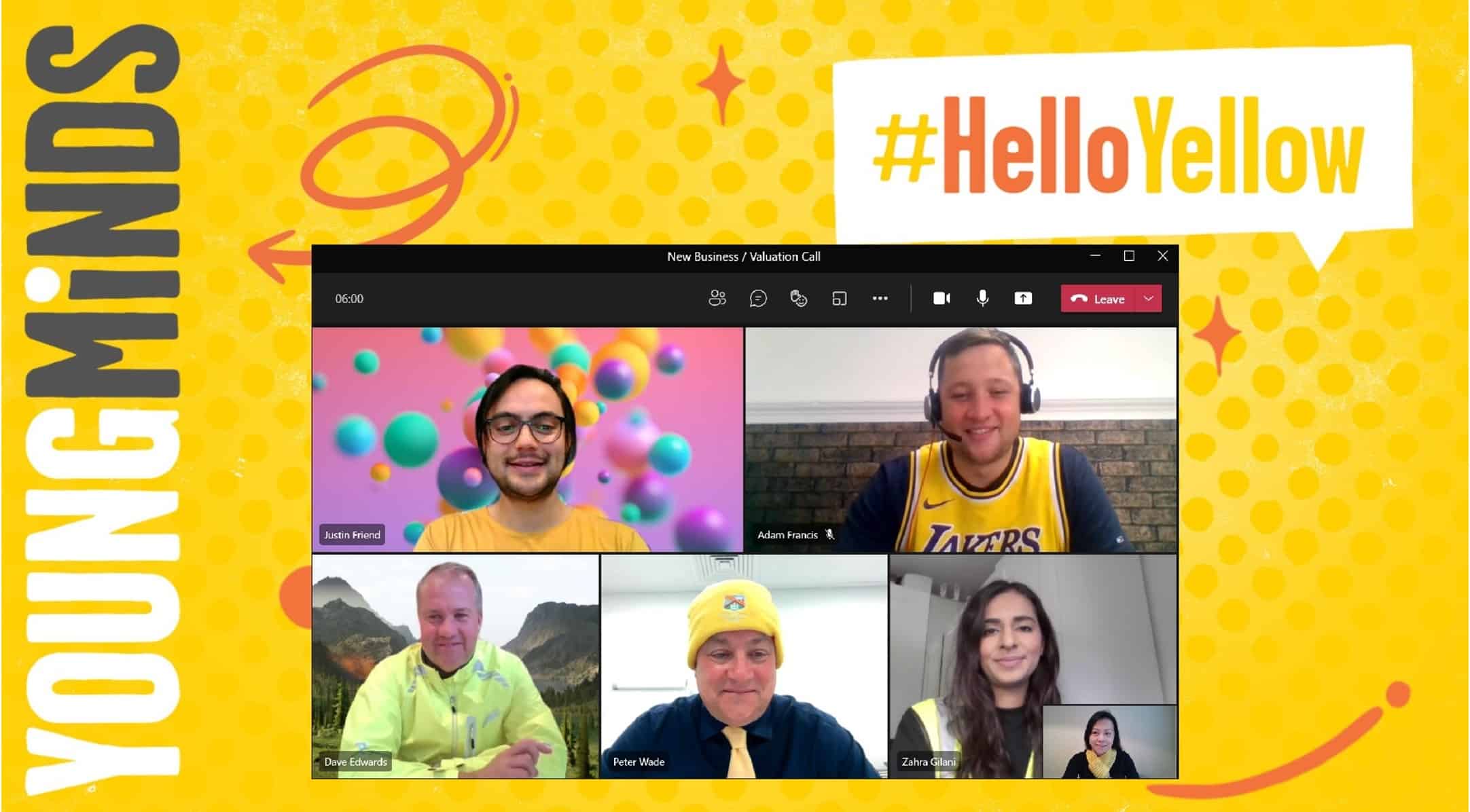Minimize the Teams call window
The height and width of the screenshot is (812, 1470).
pyautogui.click(x=1095, y=256)
